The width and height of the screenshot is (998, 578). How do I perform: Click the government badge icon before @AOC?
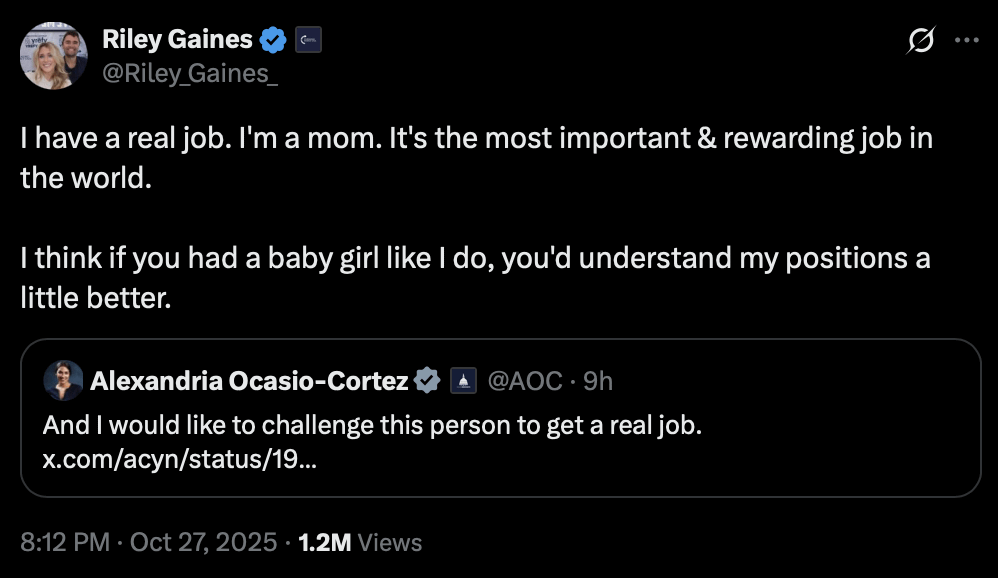(x=463, y=380)
